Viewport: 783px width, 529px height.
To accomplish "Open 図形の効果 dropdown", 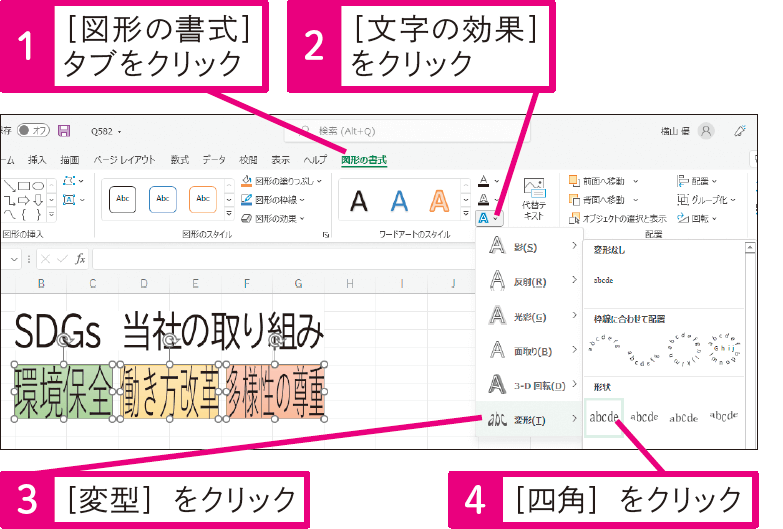I will [x=273, y=218].
